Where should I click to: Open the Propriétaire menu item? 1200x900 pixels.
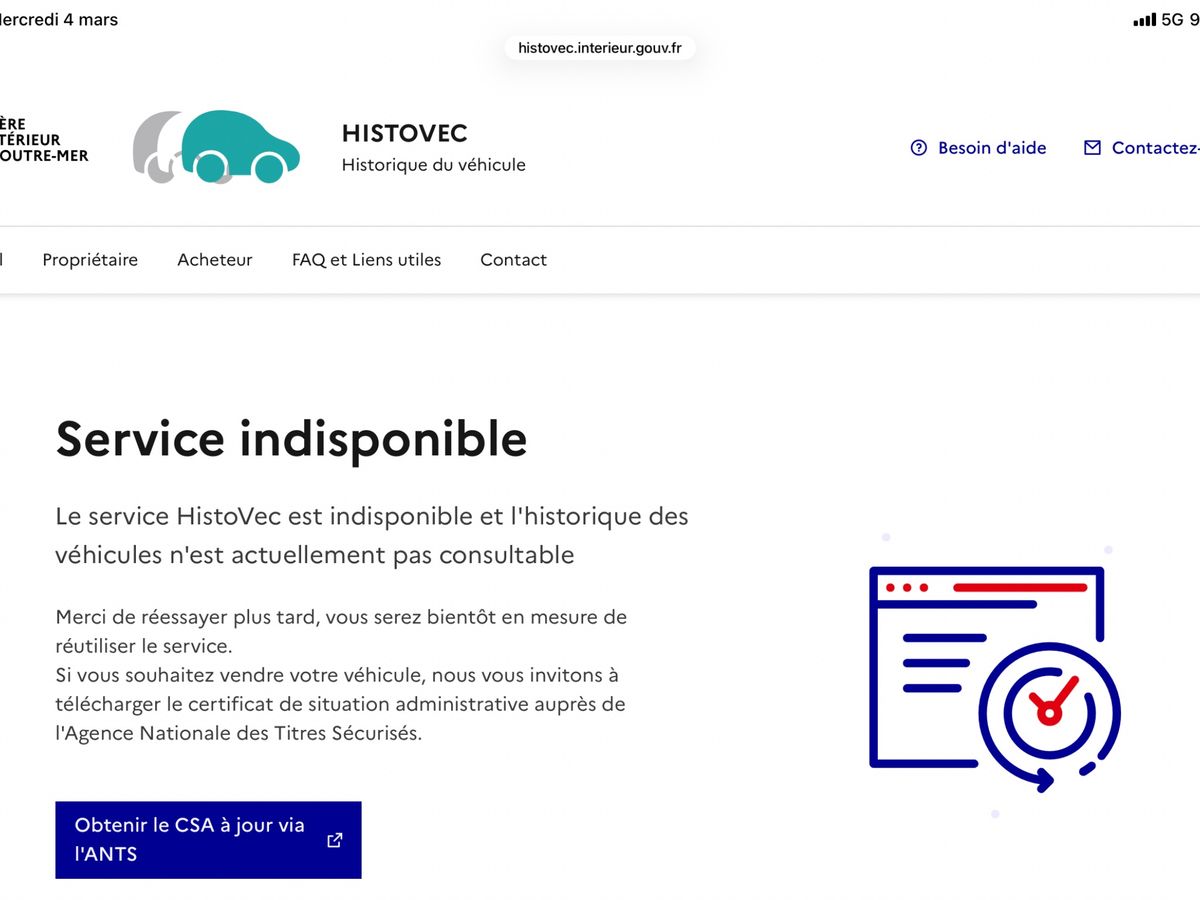(x=90, y=260)
